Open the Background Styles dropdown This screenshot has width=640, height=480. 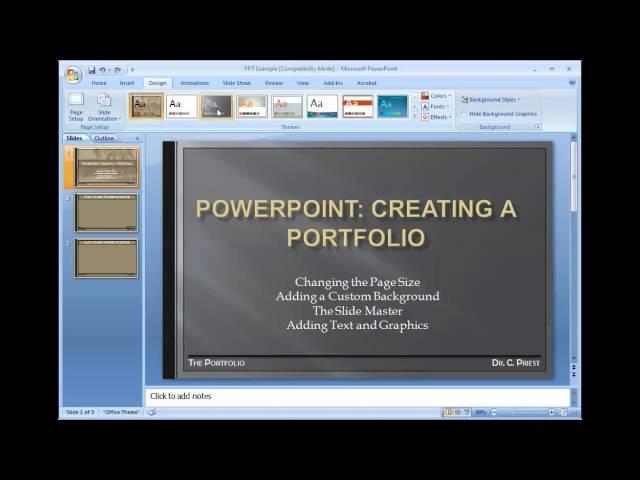pyautogui.click(x=491, y=100)
